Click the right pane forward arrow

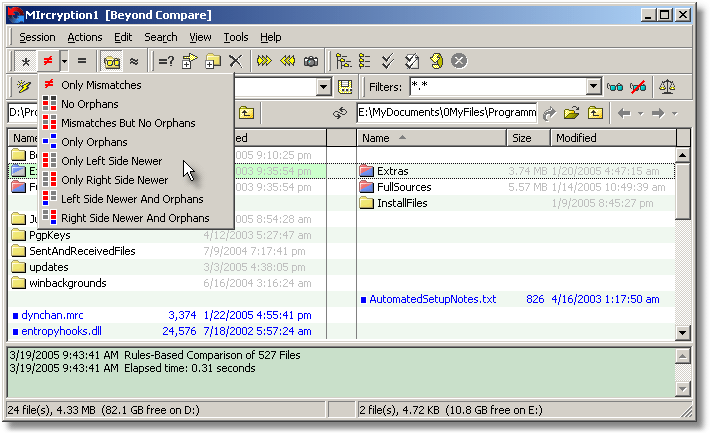[658, 113]
